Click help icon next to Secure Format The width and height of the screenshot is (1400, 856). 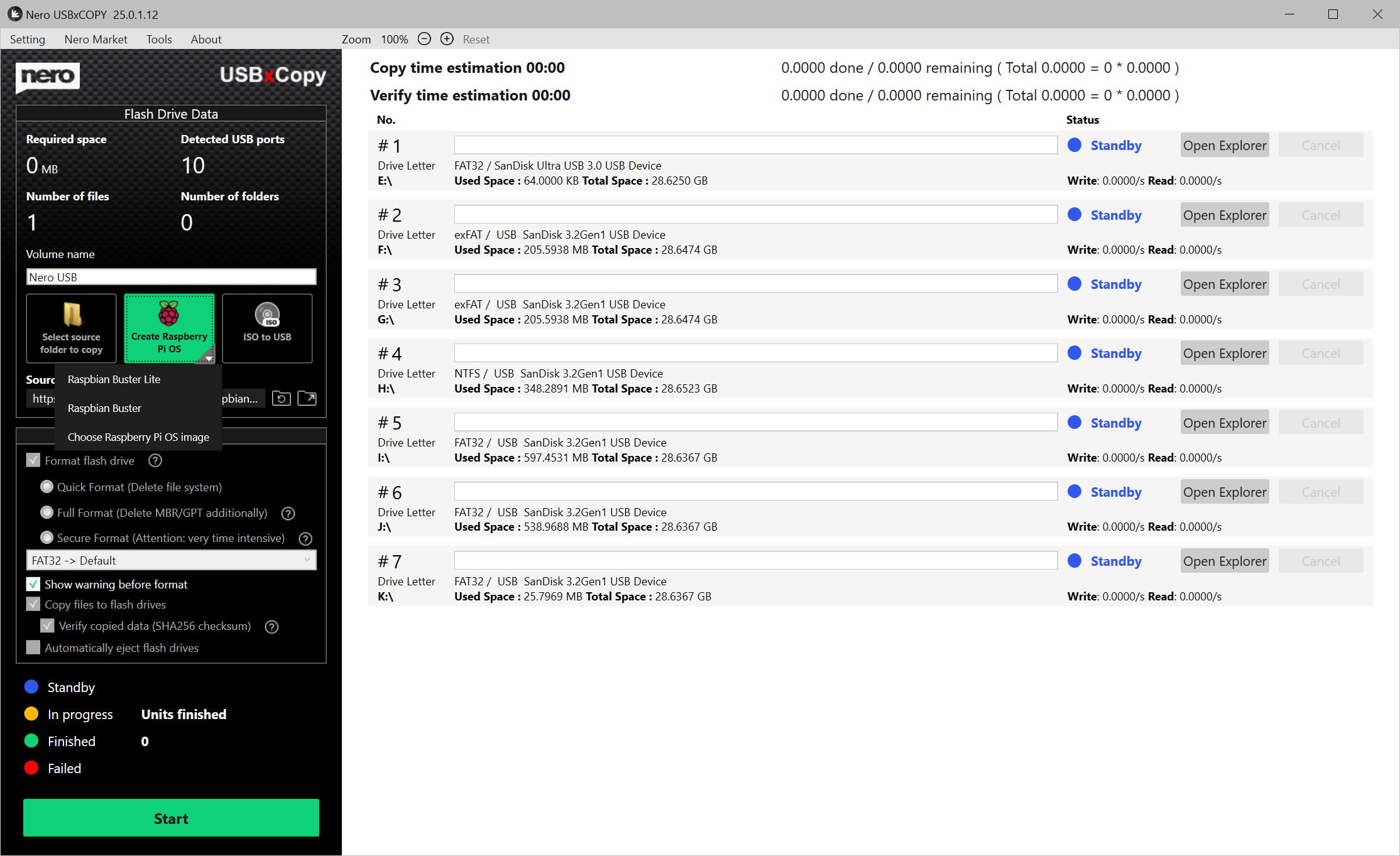coord(305,538)
